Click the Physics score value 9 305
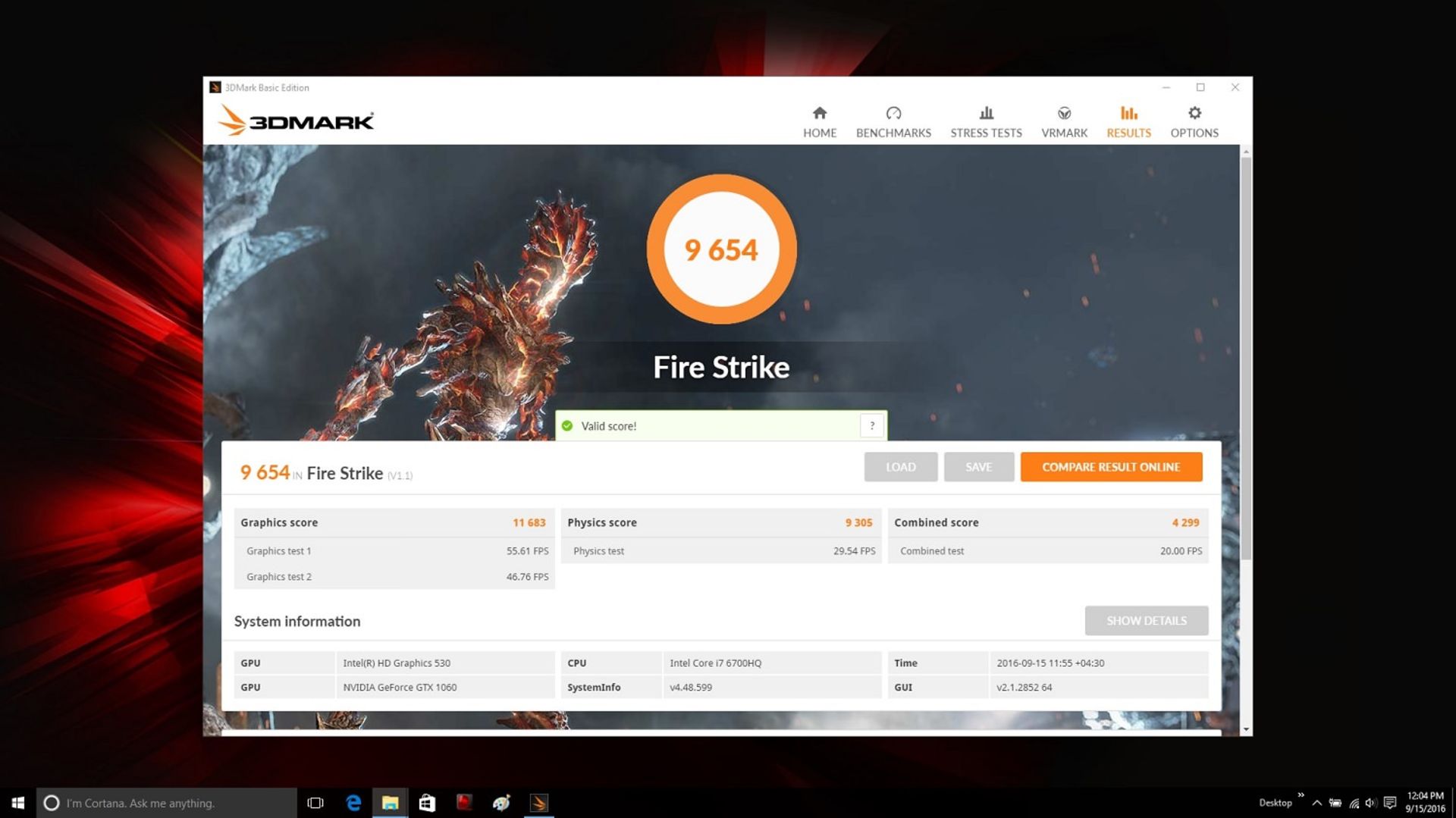Image resolution: width=1456 pixels, height=818 pixels. 858,522
